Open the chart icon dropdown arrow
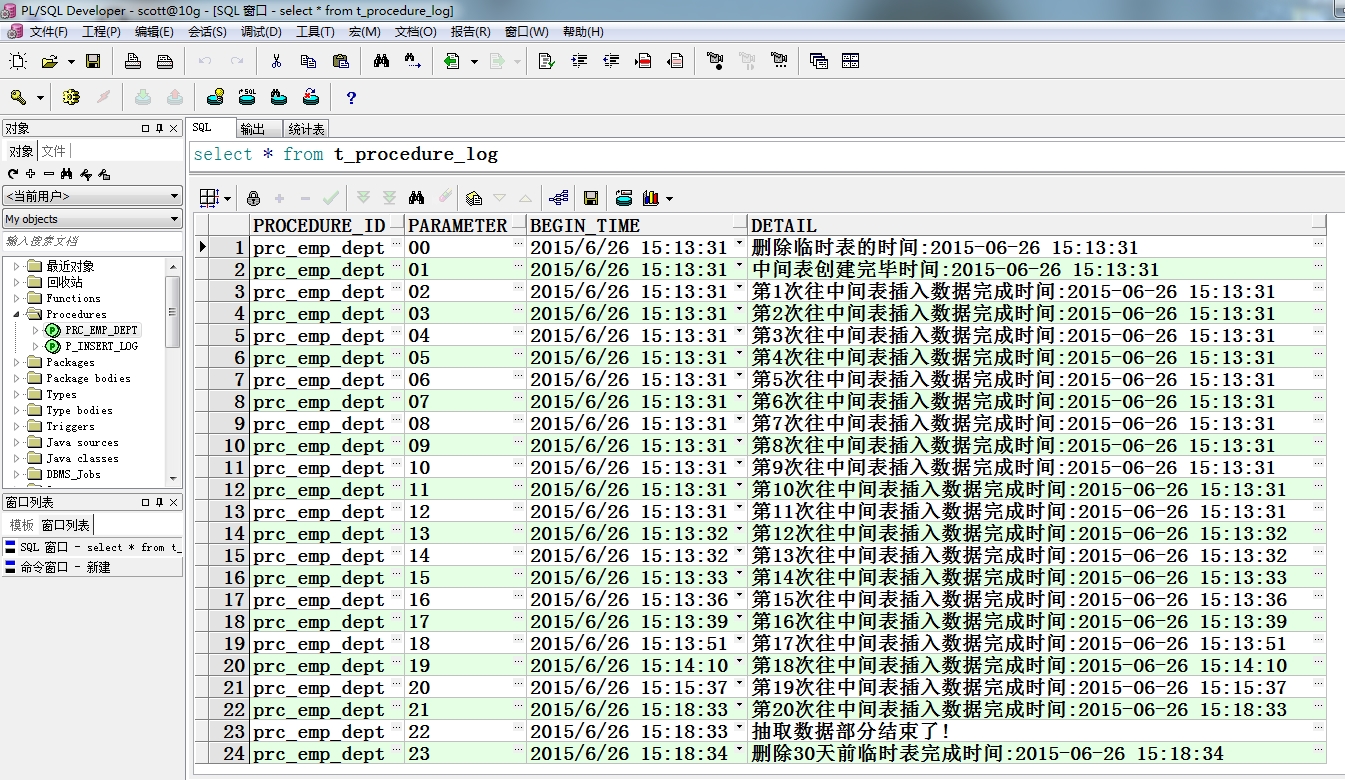 point(669,198)
